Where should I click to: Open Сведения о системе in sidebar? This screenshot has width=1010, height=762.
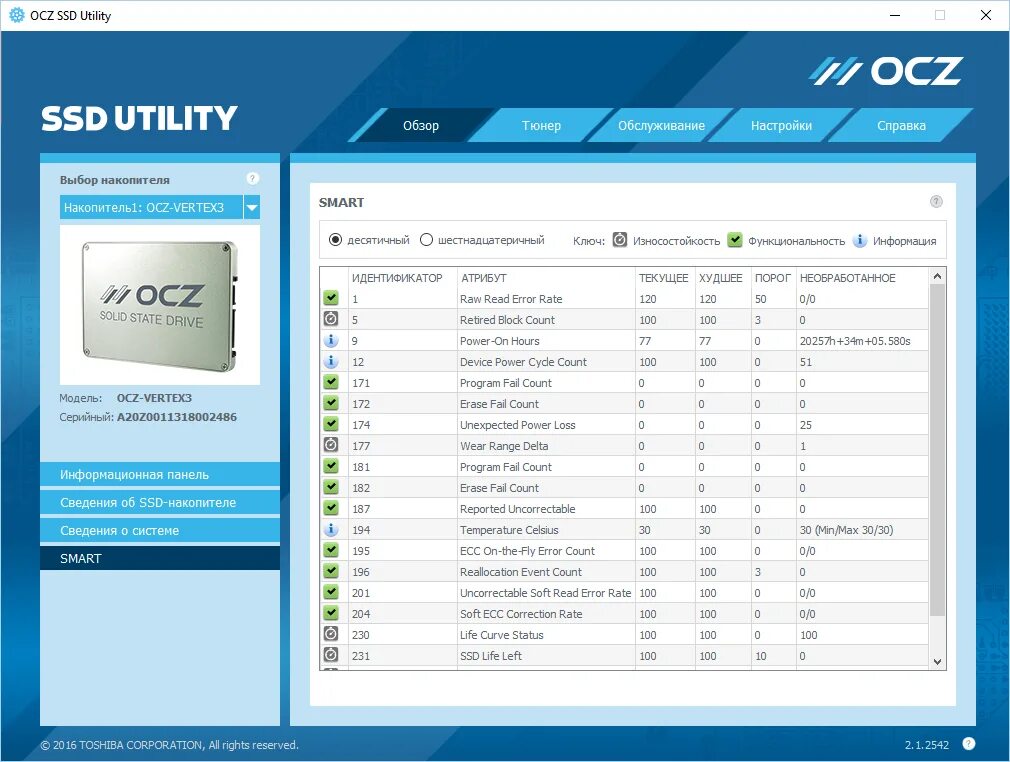point(160,530)
